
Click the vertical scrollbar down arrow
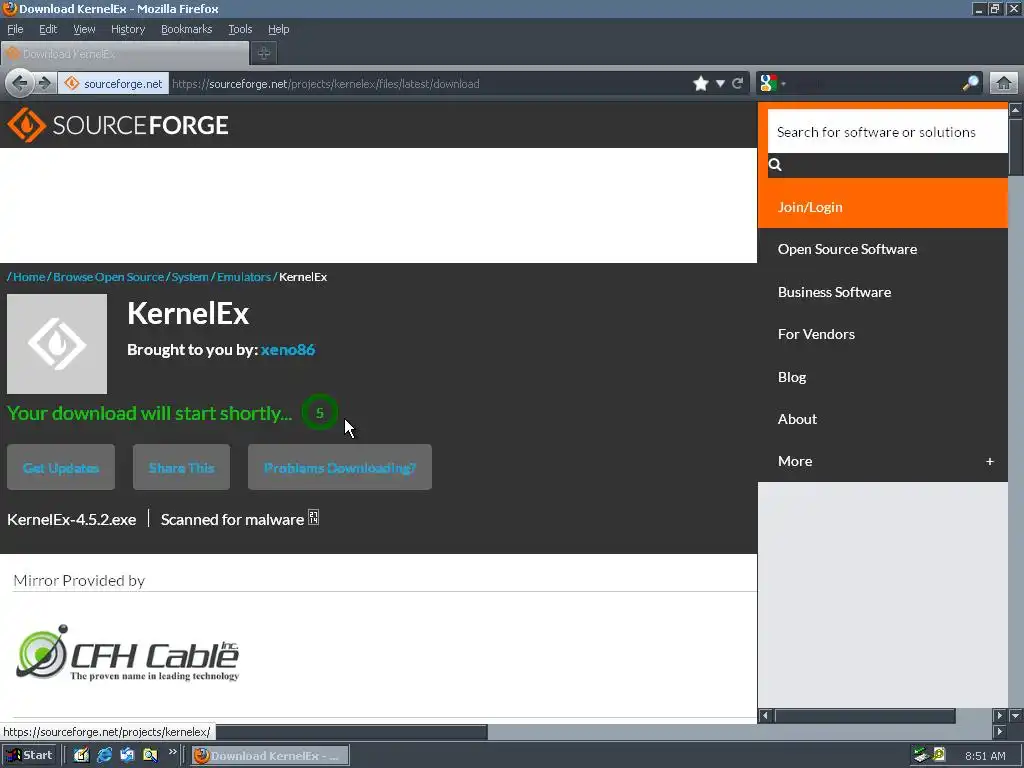click(x=1016, y=716)
